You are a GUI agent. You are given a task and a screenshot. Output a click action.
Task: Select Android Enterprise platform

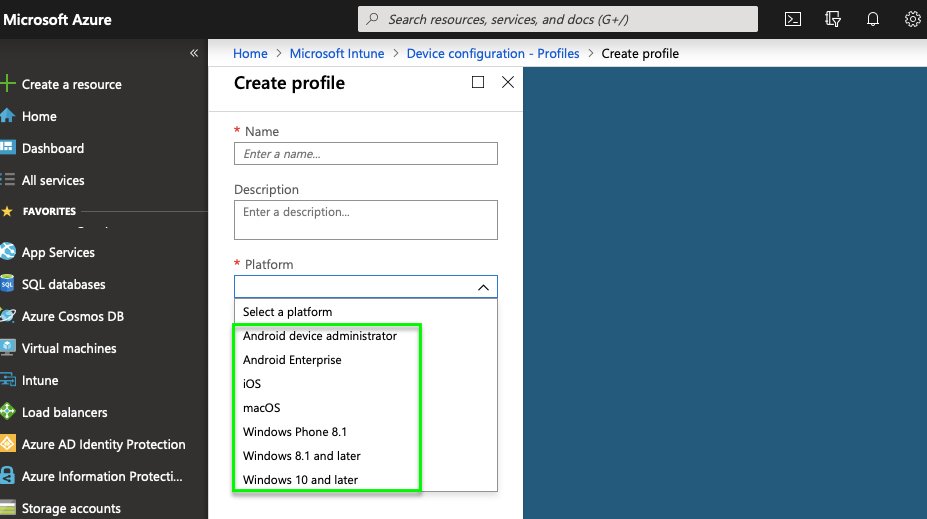coord(365,359)
